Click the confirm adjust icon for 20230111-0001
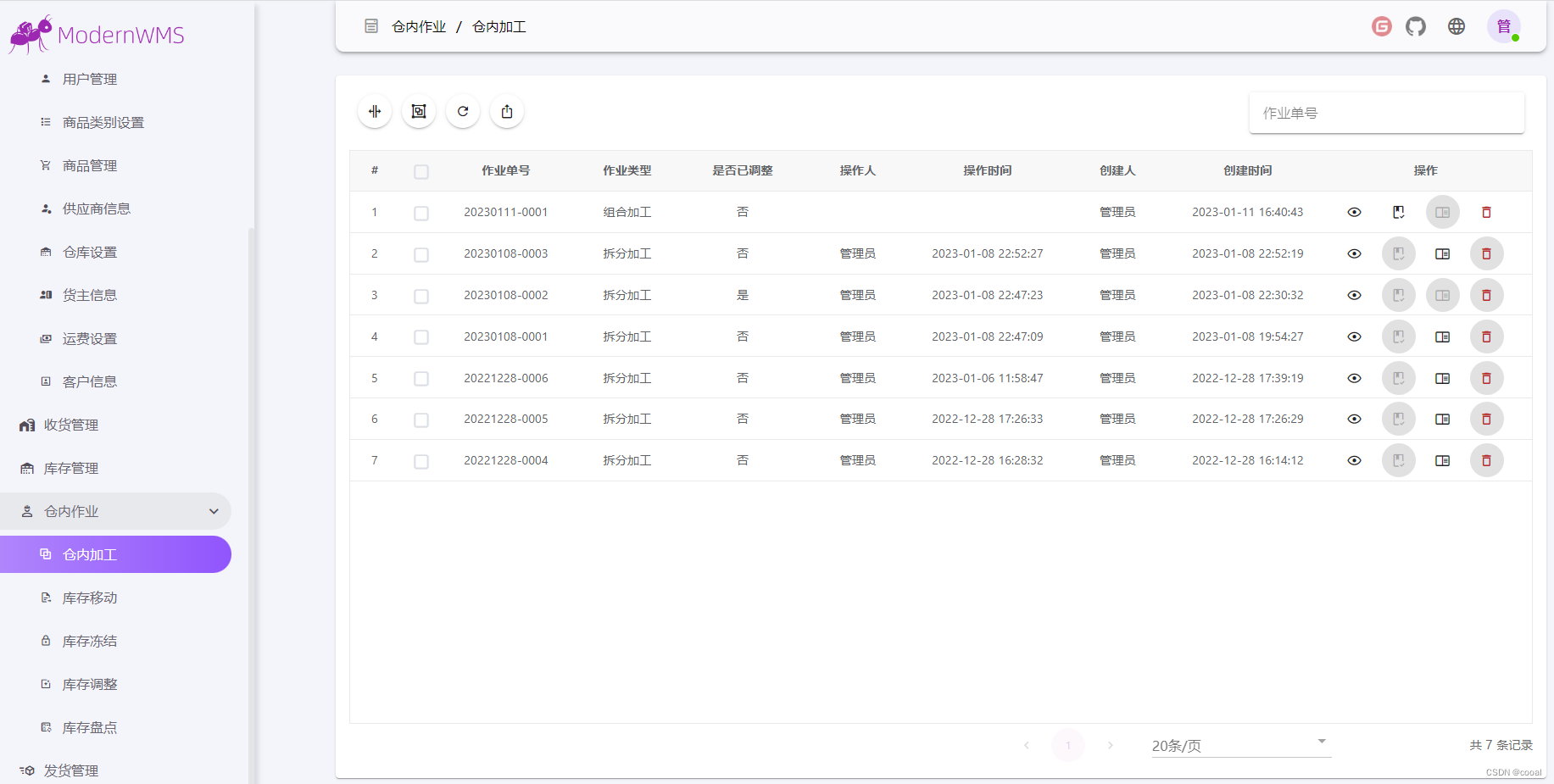 tap(1399, 212)
